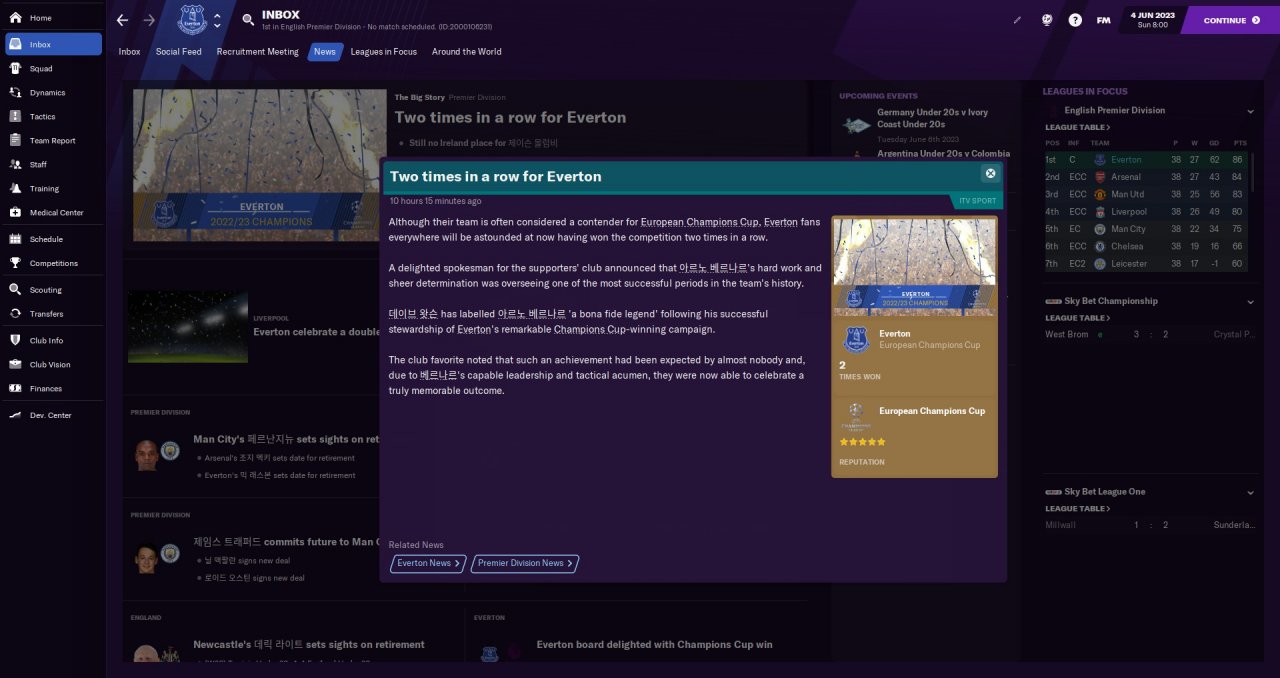
Task: Open the Transfers arrows icon
Action: tap(15, 314)
